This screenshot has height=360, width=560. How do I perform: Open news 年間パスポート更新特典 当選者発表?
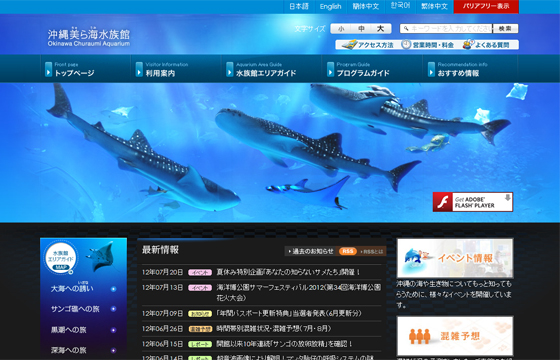[x=289, y=313]
